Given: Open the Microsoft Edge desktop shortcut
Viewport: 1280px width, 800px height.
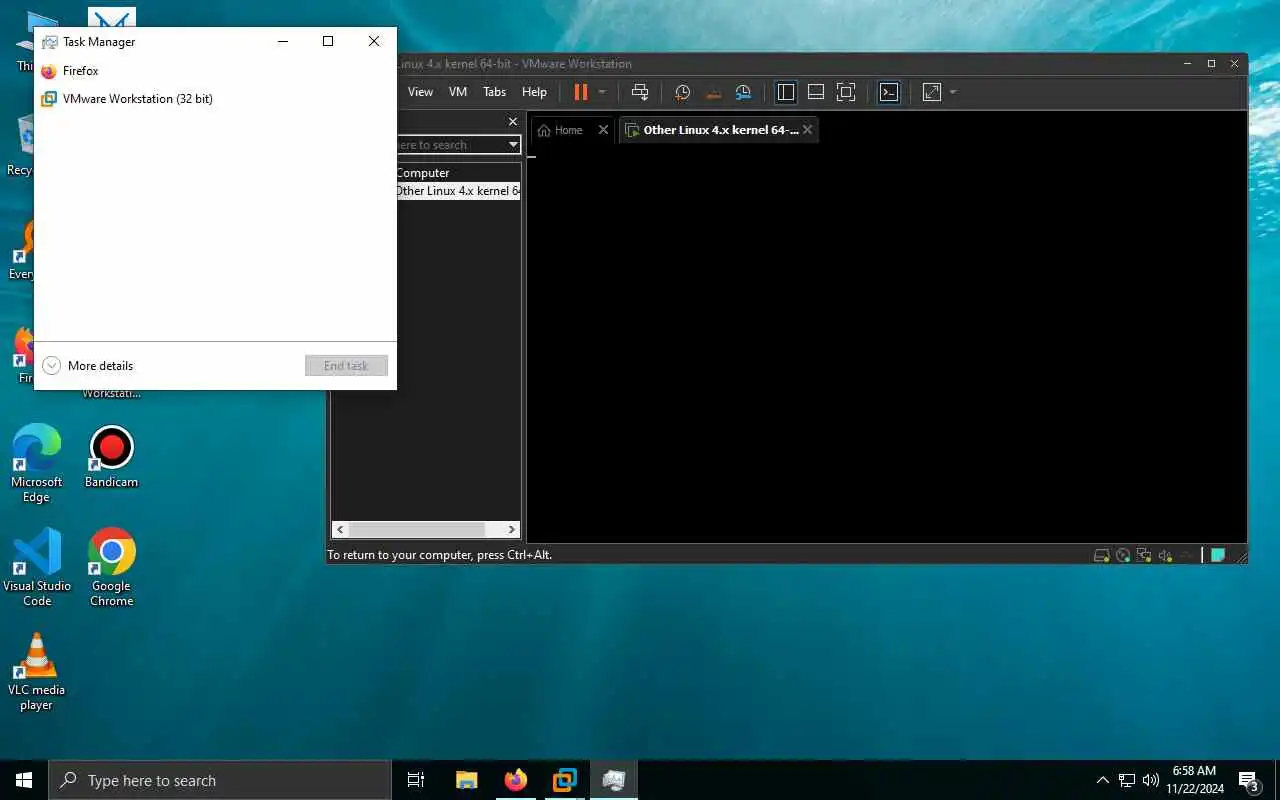Looking at the screenshot, I should (37, 463).
